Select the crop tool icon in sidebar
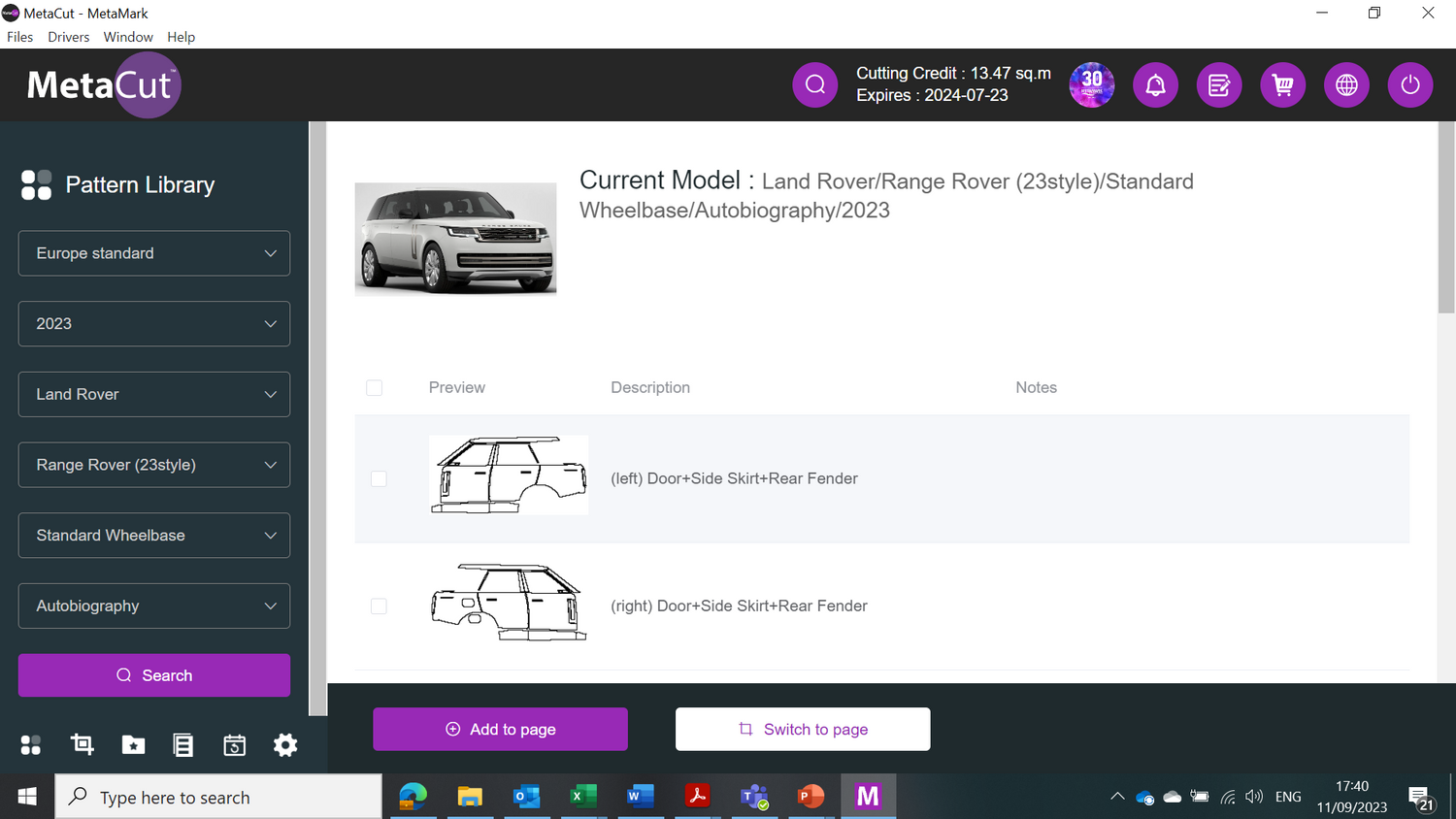Viewport: 1456px width, 819px height. [83, 744]
